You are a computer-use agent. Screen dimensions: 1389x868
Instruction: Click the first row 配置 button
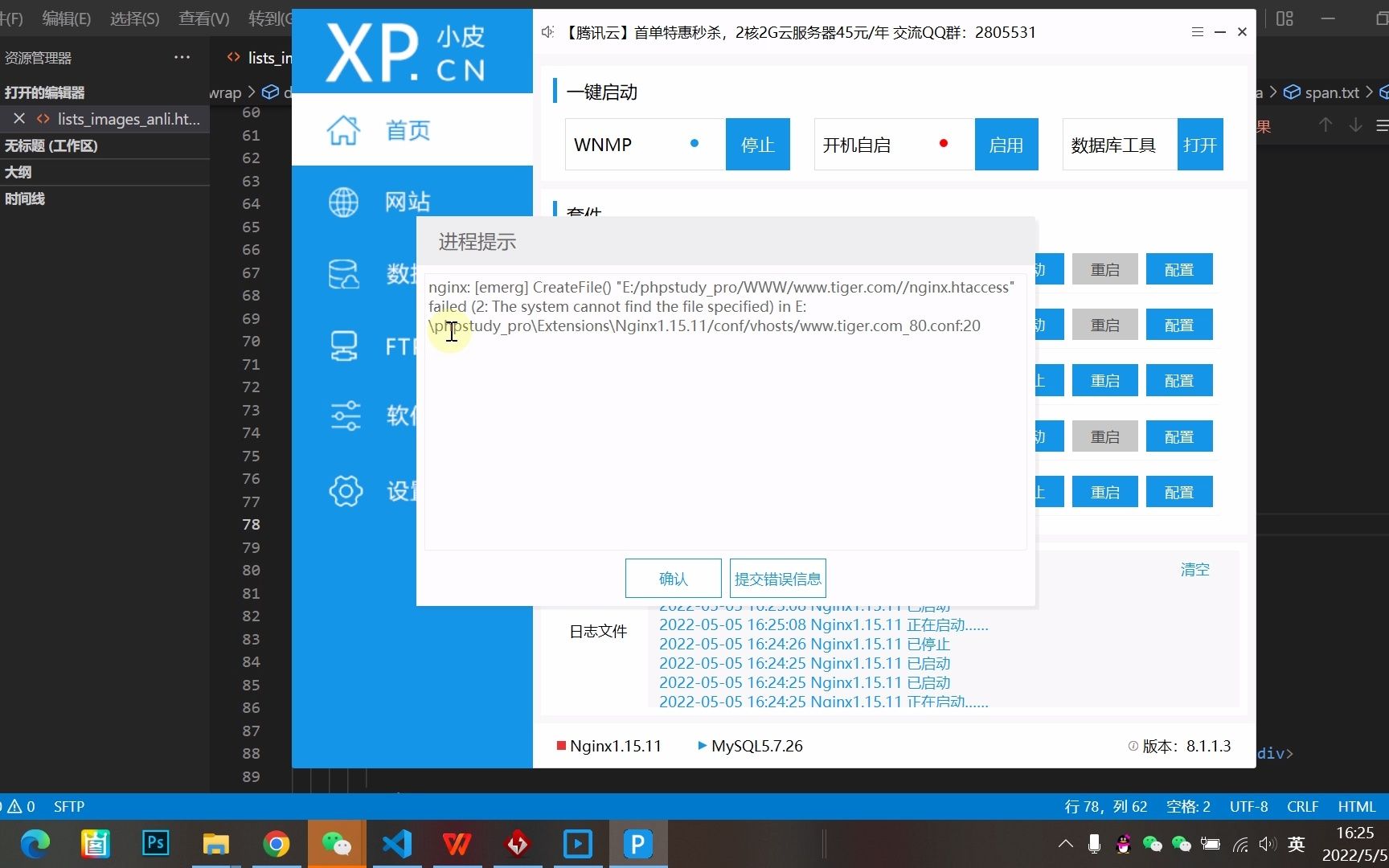(x=1179, y=269)
